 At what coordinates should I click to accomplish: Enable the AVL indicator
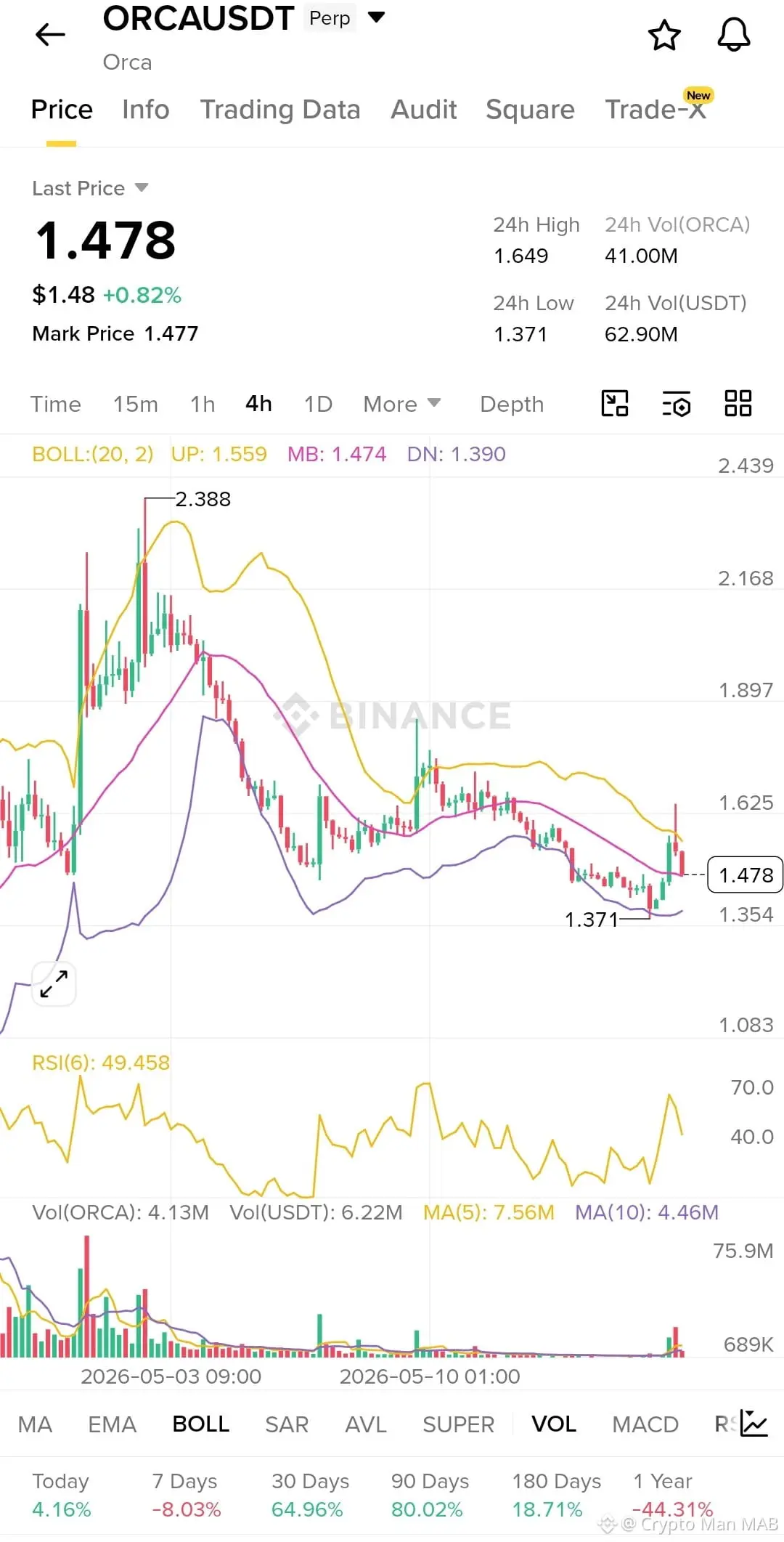pyautogui.click(x=365, y=1424)
